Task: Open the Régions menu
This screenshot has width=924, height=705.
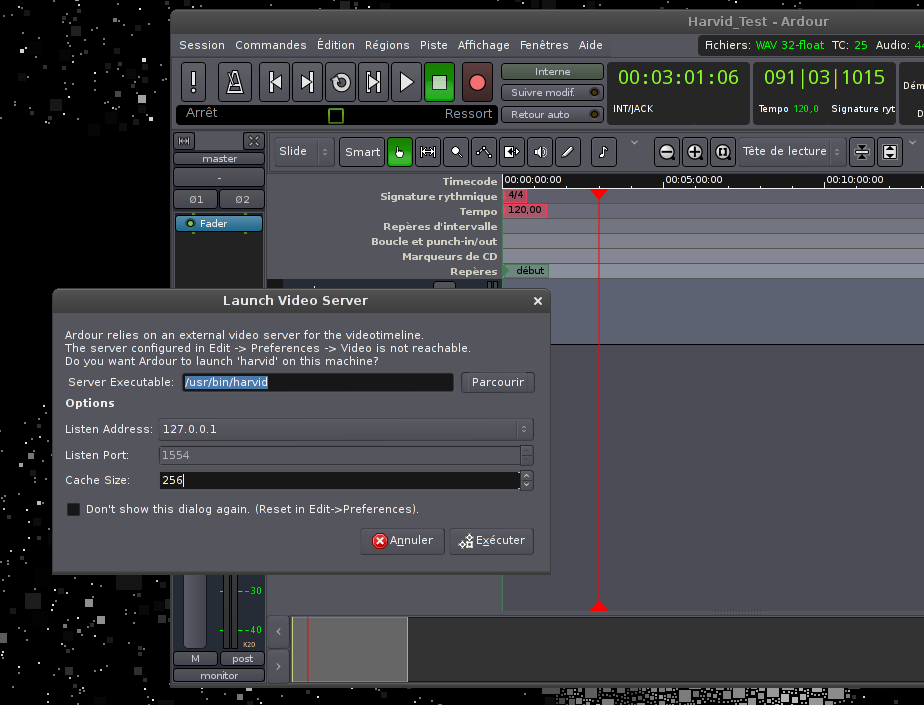Action: tap(387, 45)
